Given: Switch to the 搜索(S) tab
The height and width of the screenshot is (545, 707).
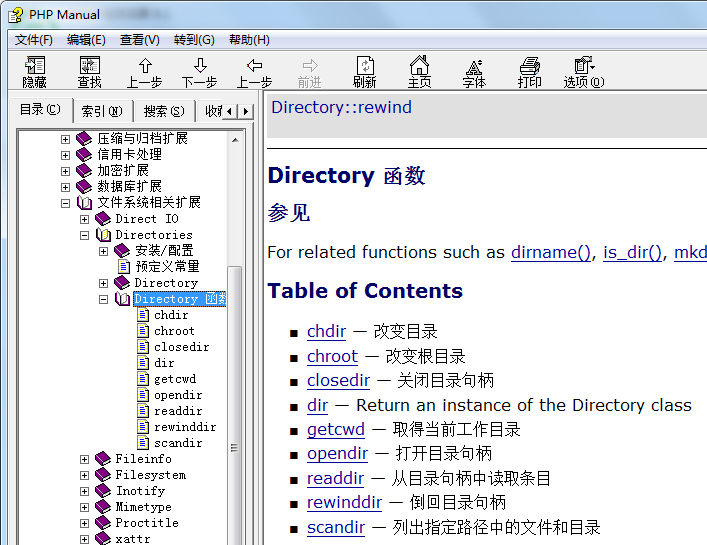Looking at the screenshot, I should (164, 111).
